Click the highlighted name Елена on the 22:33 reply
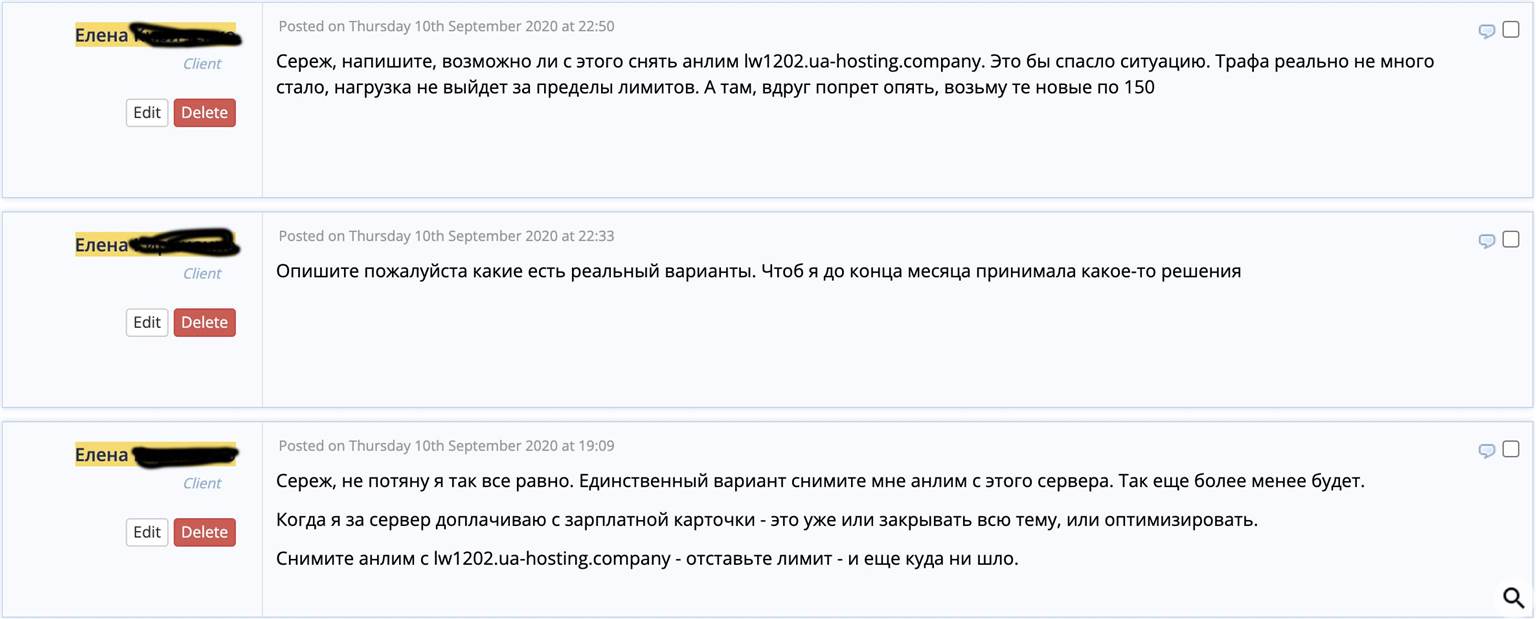The width and height of the screenshot is (1536, 619). (102, 245)
